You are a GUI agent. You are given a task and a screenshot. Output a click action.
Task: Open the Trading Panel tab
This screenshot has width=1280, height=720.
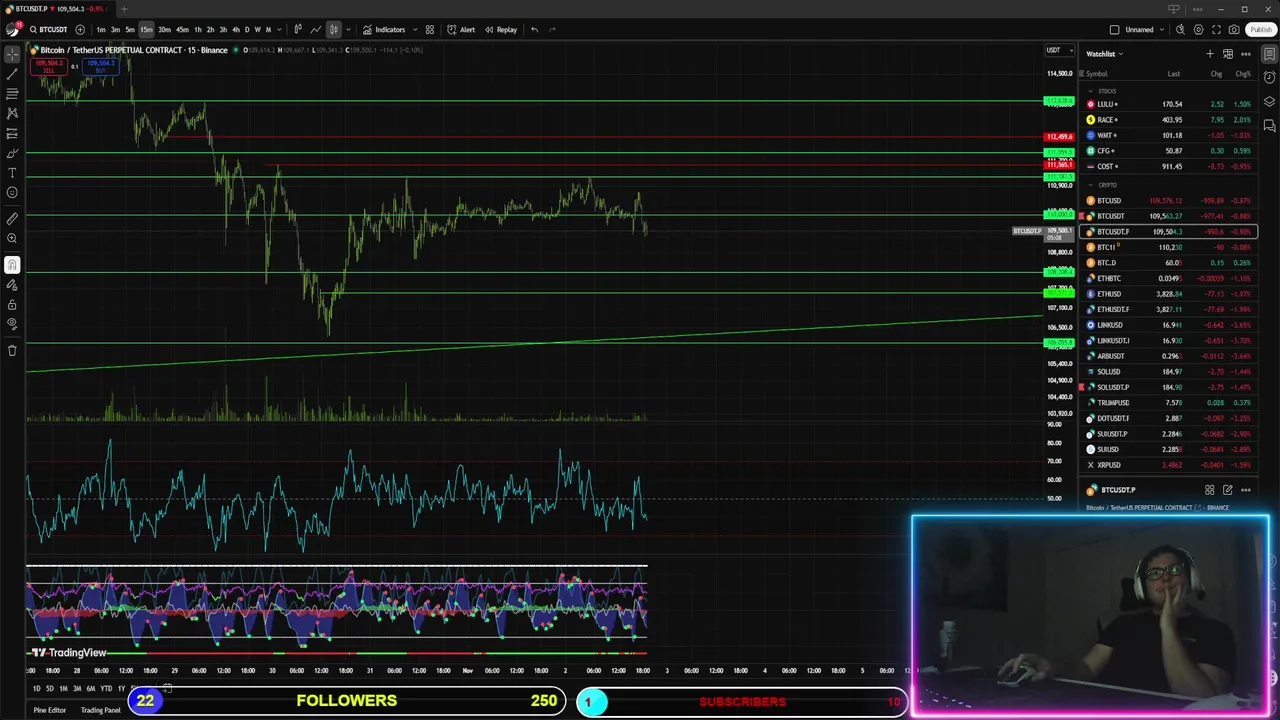[x=100, y=710]
